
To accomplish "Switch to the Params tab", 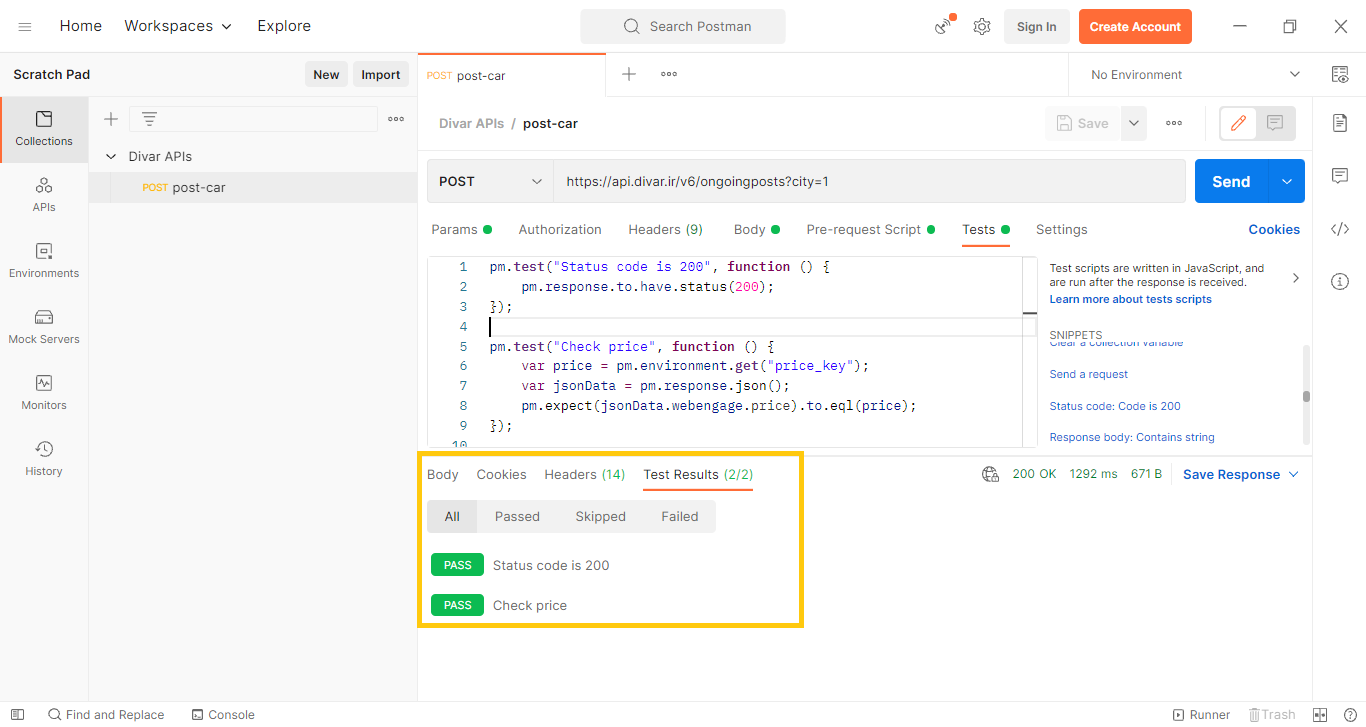I will click(461, 229).
